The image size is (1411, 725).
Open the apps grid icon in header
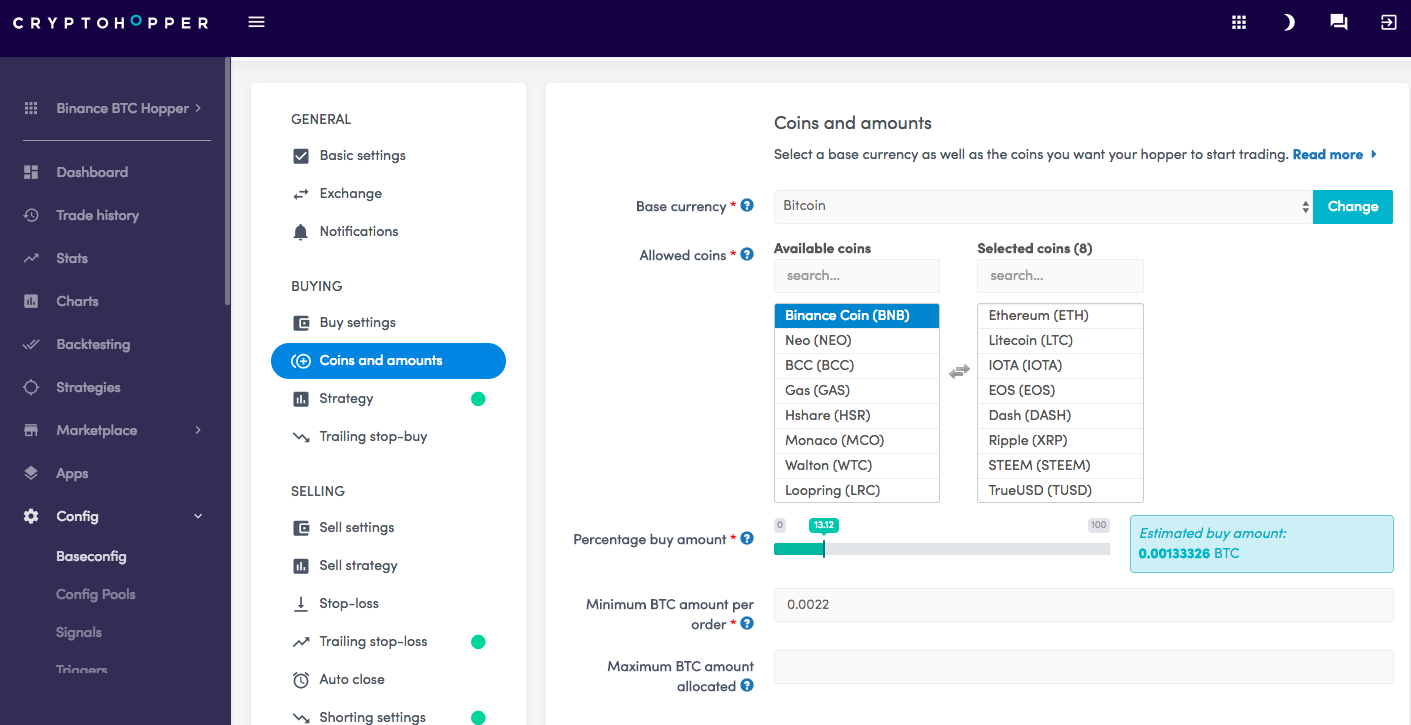pyautogui.click(x=1239, y=22)
